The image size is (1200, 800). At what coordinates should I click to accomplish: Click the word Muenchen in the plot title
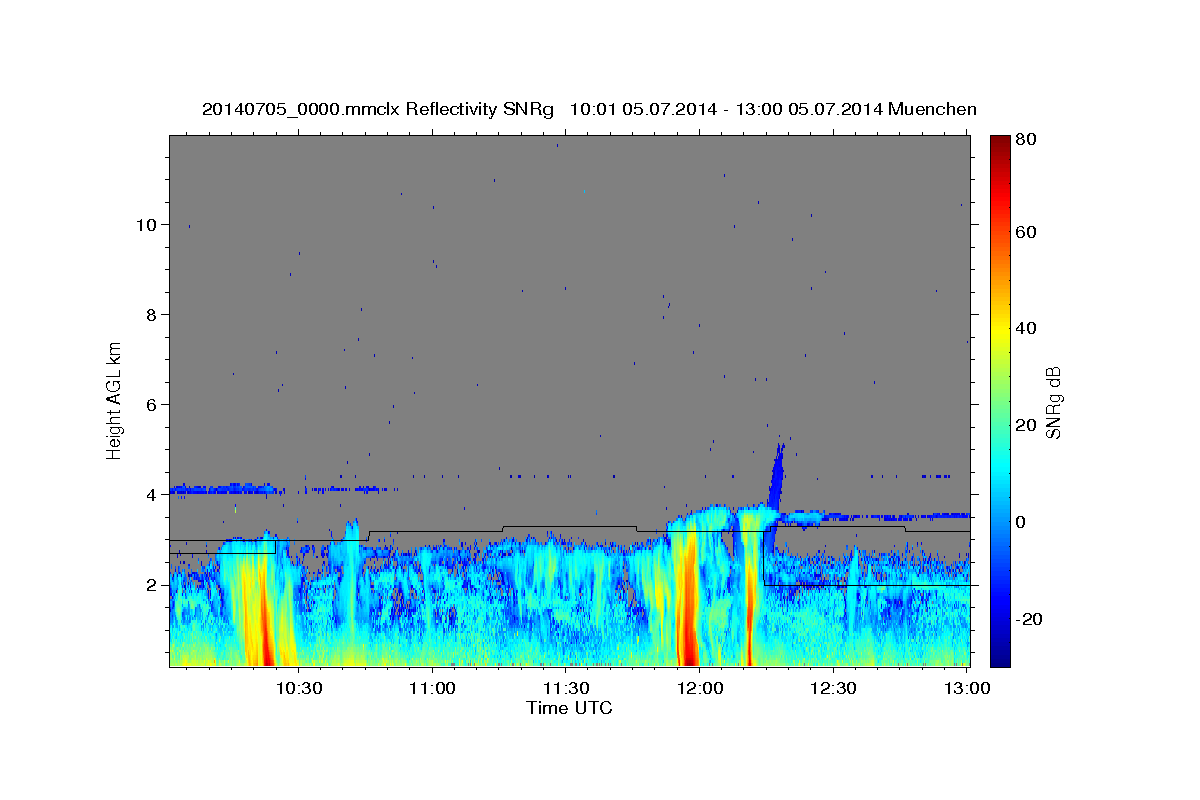click(x=931, y=109)
